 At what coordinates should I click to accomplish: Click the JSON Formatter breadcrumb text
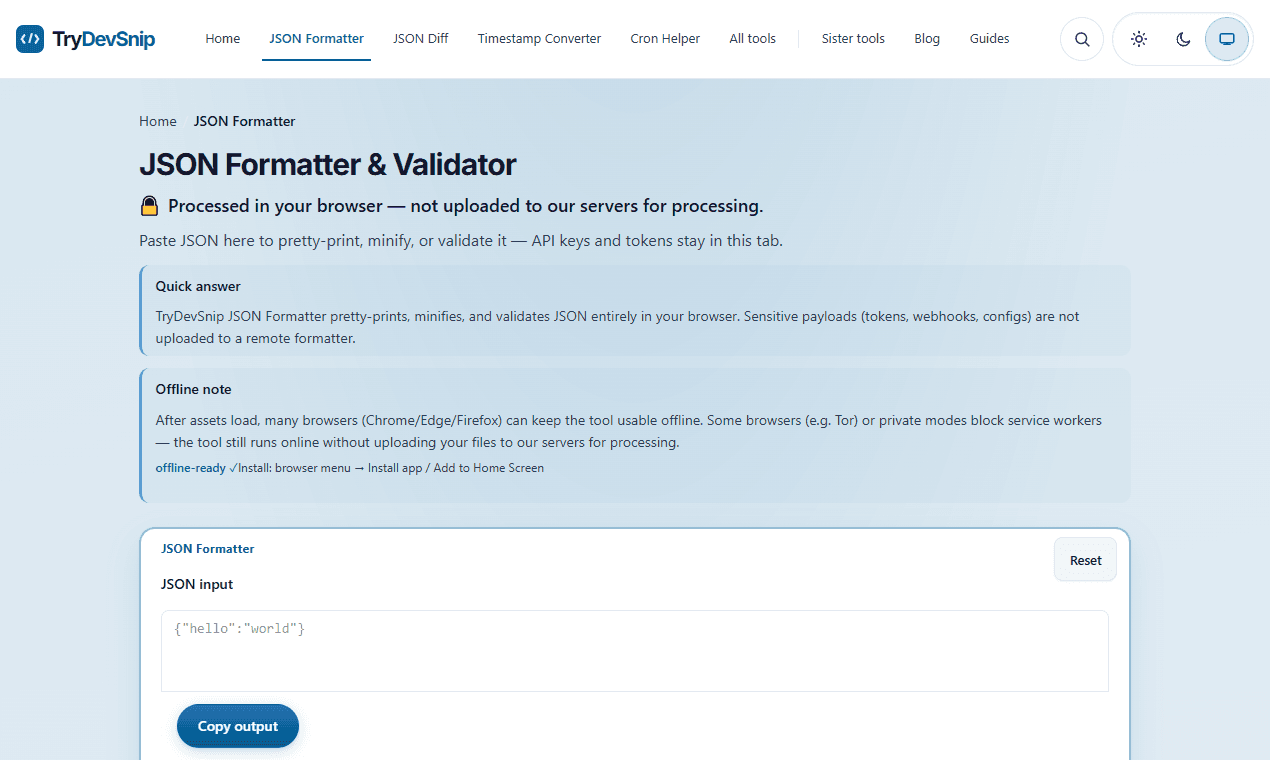click(x=245, y=121)
